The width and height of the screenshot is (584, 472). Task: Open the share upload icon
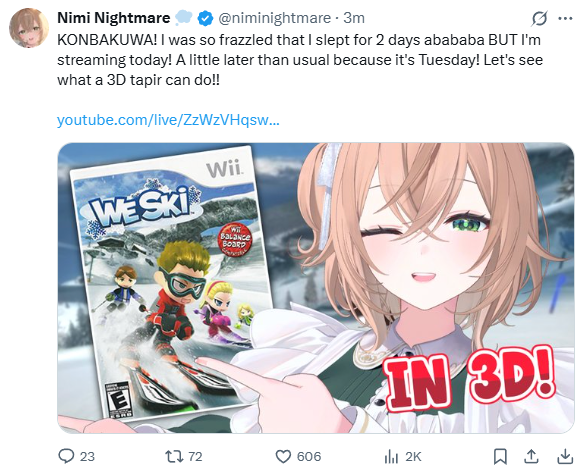point(532,456)
